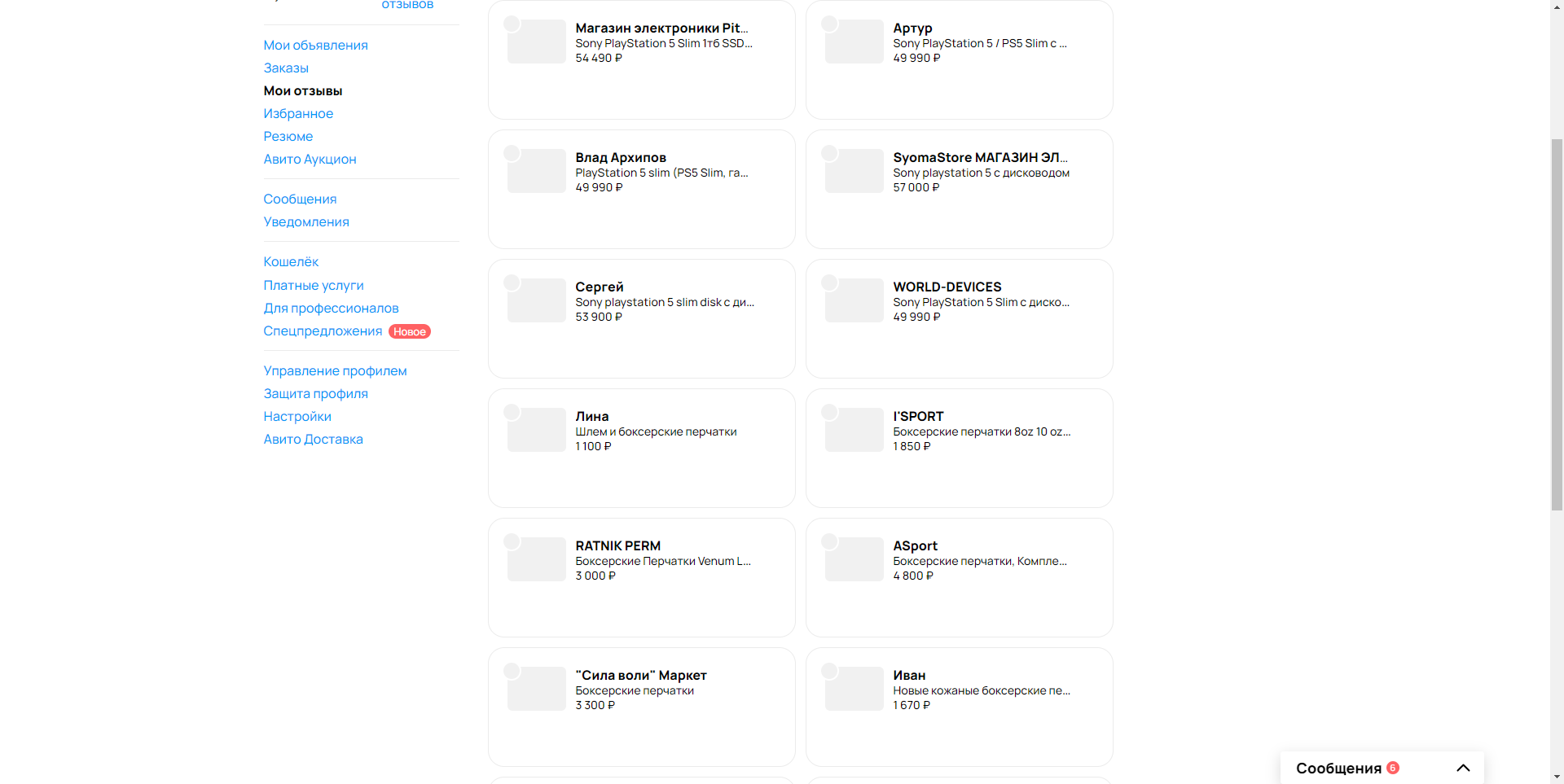Open the cut-off отзывов link at top
1564x784 pixels.
click(407, 5)
